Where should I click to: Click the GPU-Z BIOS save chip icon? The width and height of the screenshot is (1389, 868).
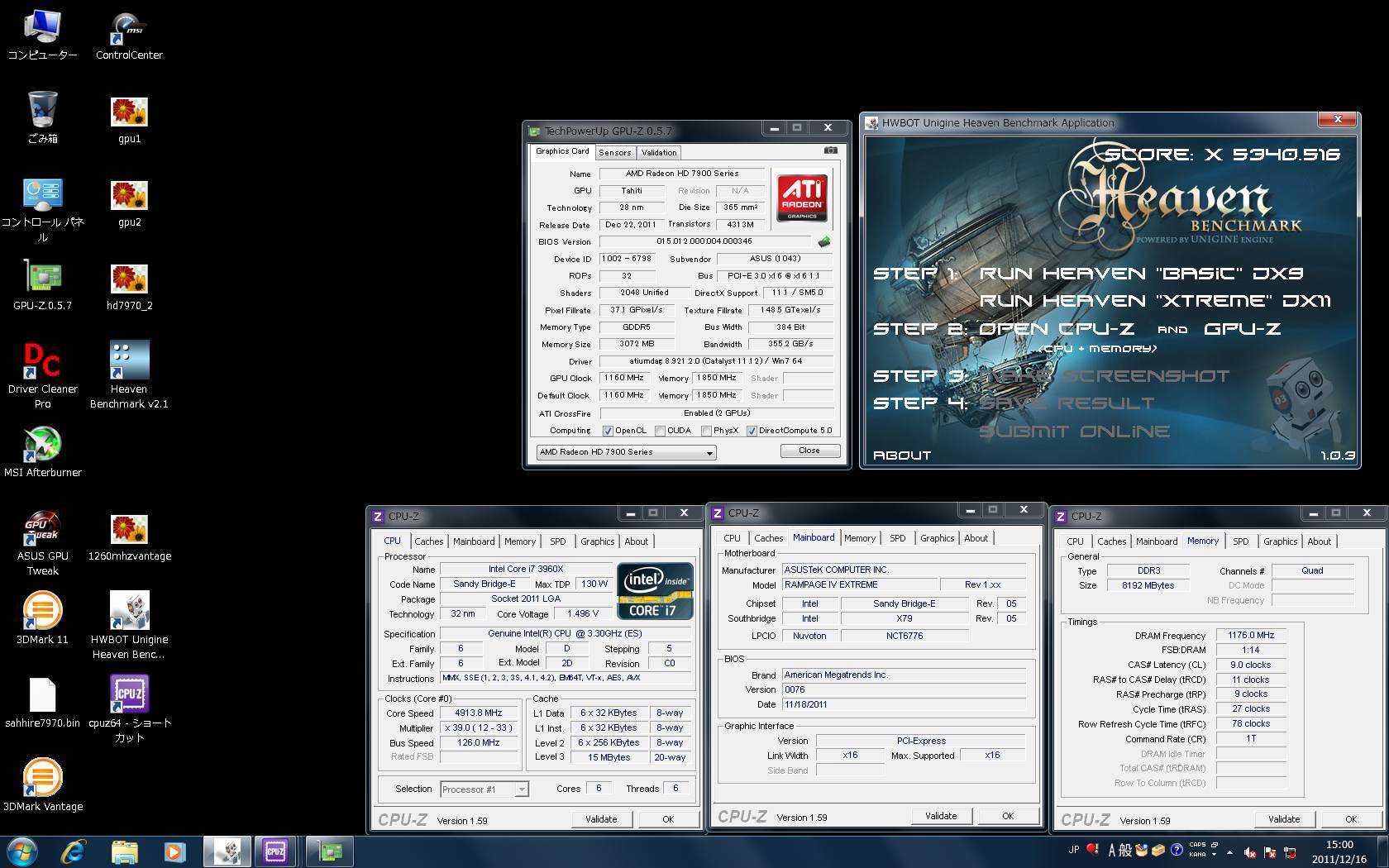point(823,242)
